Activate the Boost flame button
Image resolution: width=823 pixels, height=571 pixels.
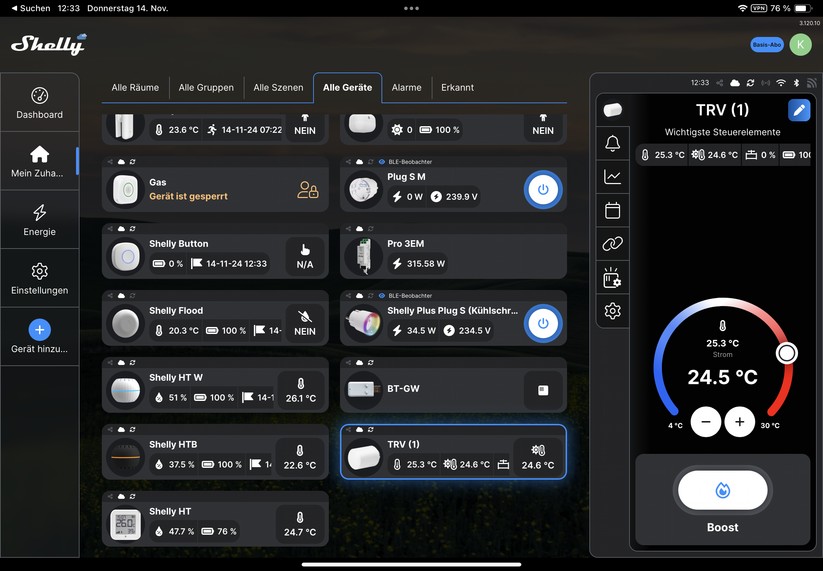pyautogui.click(x=723, y=491)
